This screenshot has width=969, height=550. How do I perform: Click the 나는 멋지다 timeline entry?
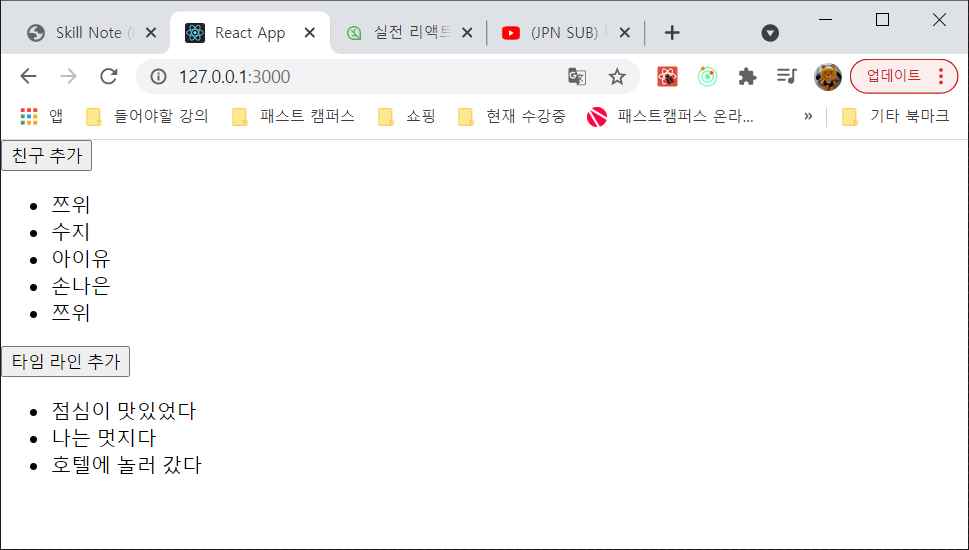[104, 438]
